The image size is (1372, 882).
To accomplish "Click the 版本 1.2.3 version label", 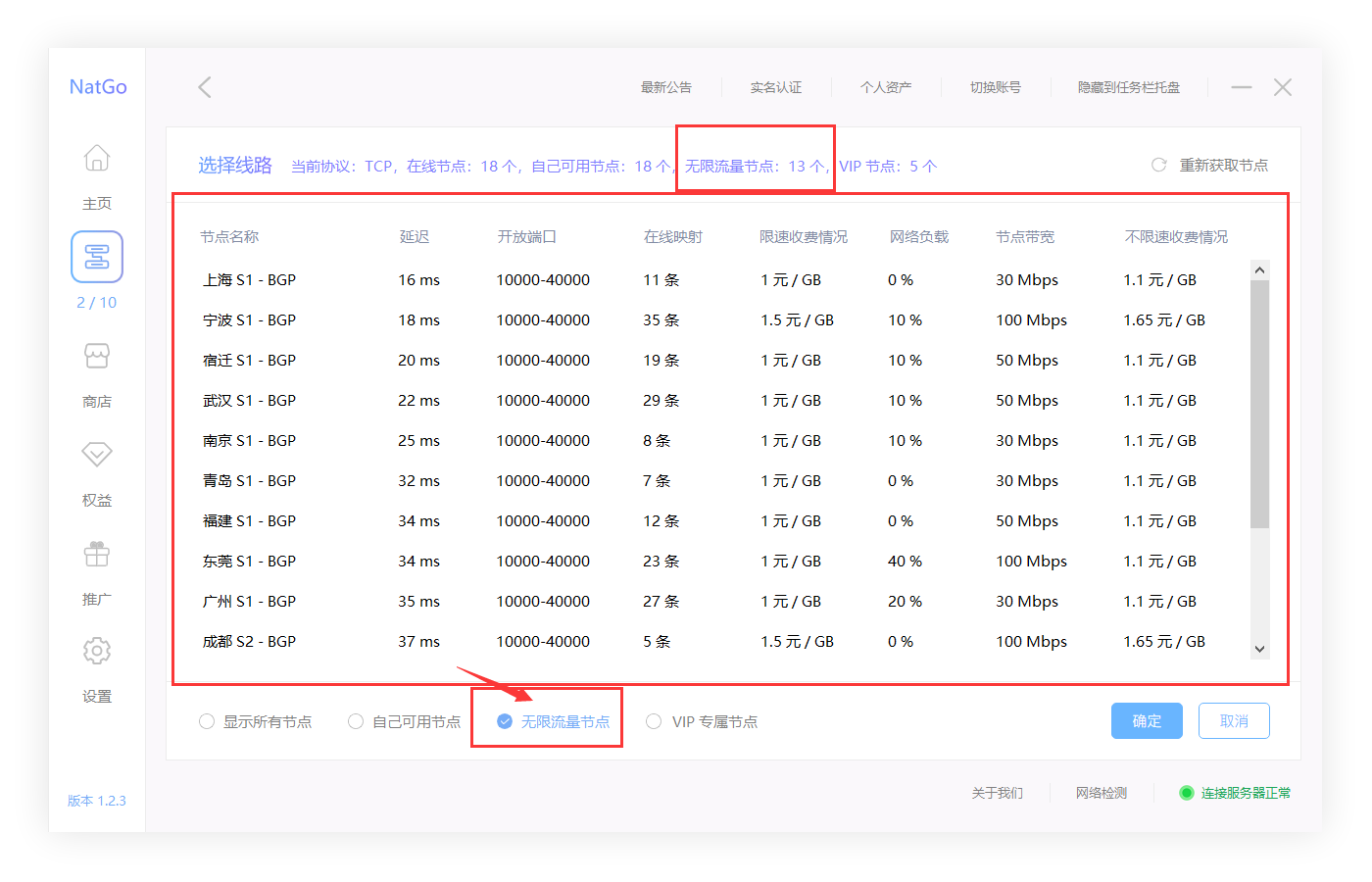I will tap(97, 801).
